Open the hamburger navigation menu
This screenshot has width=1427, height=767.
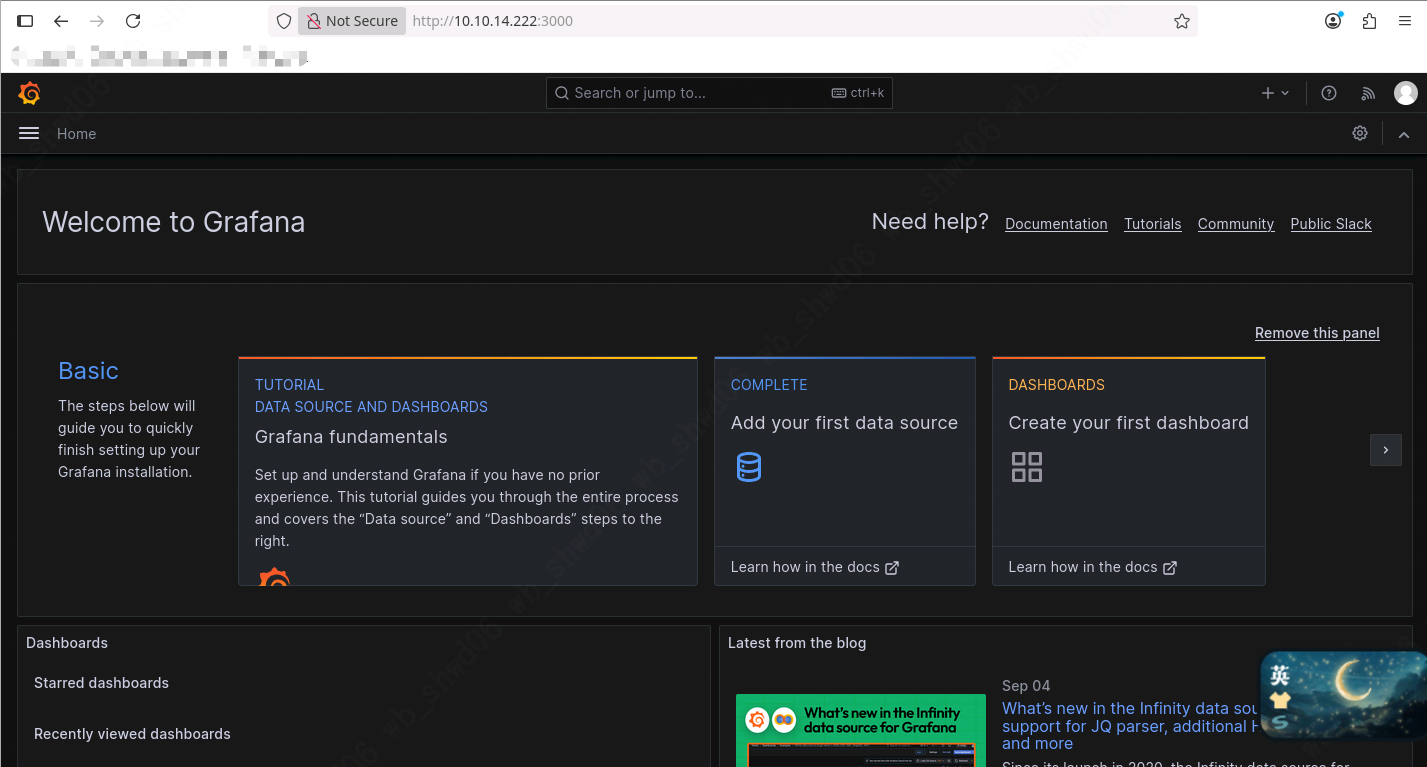click(x=29, y=133)
